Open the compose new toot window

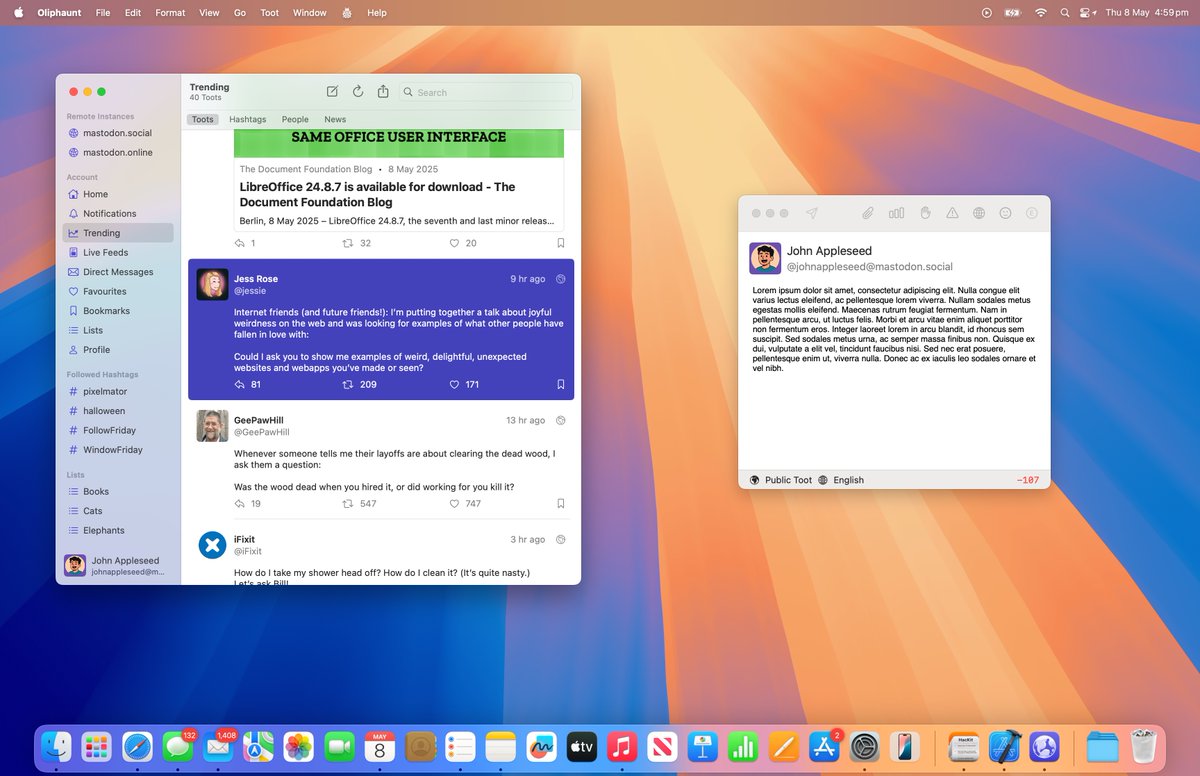tap(331, 91)
